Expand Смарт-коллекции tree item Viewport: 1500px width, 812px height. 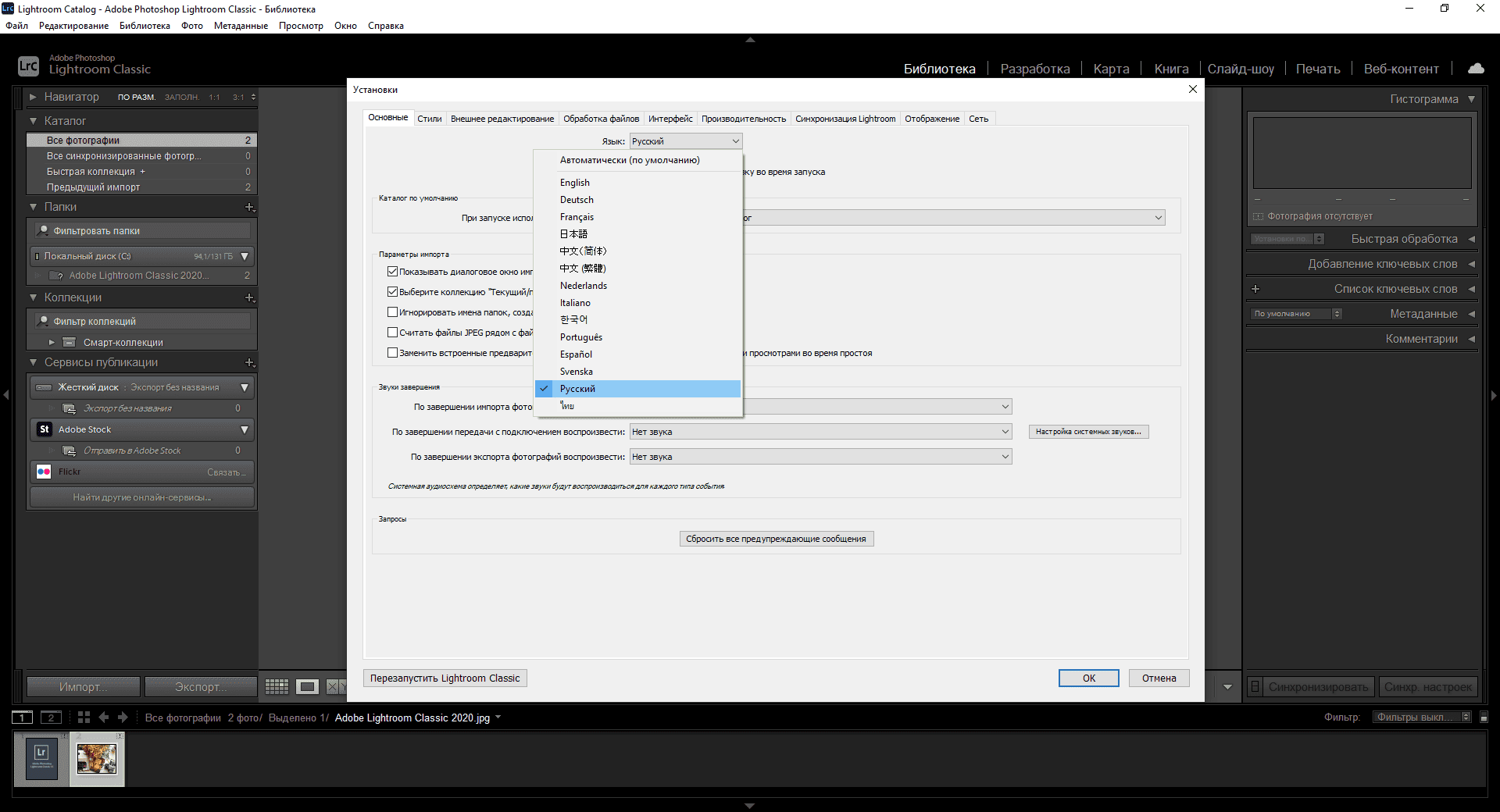click(x=52, y=343)
